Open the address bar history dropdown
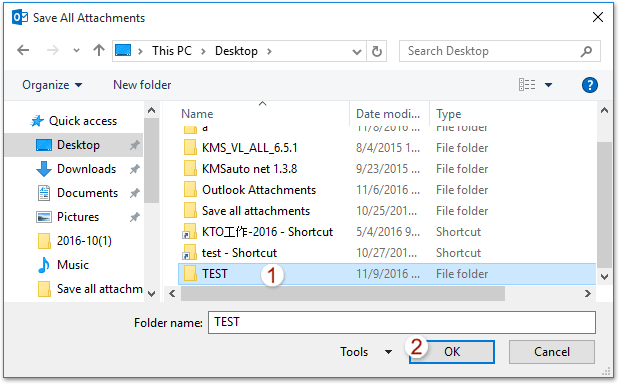The image size is (621, 386). (x=356, y=51)
